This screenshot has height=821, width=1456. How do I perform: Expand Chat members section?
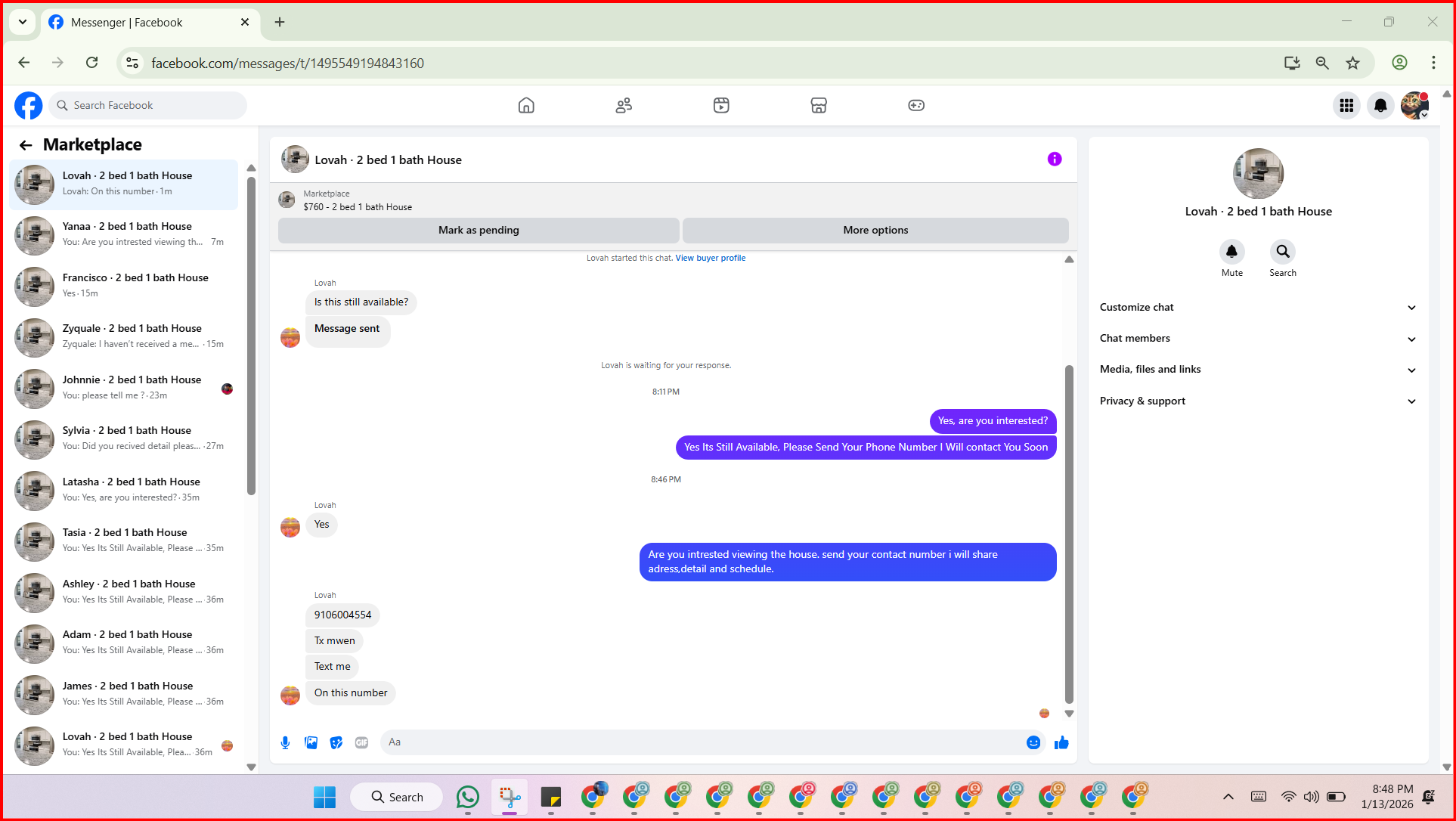tap(1258, 338)
